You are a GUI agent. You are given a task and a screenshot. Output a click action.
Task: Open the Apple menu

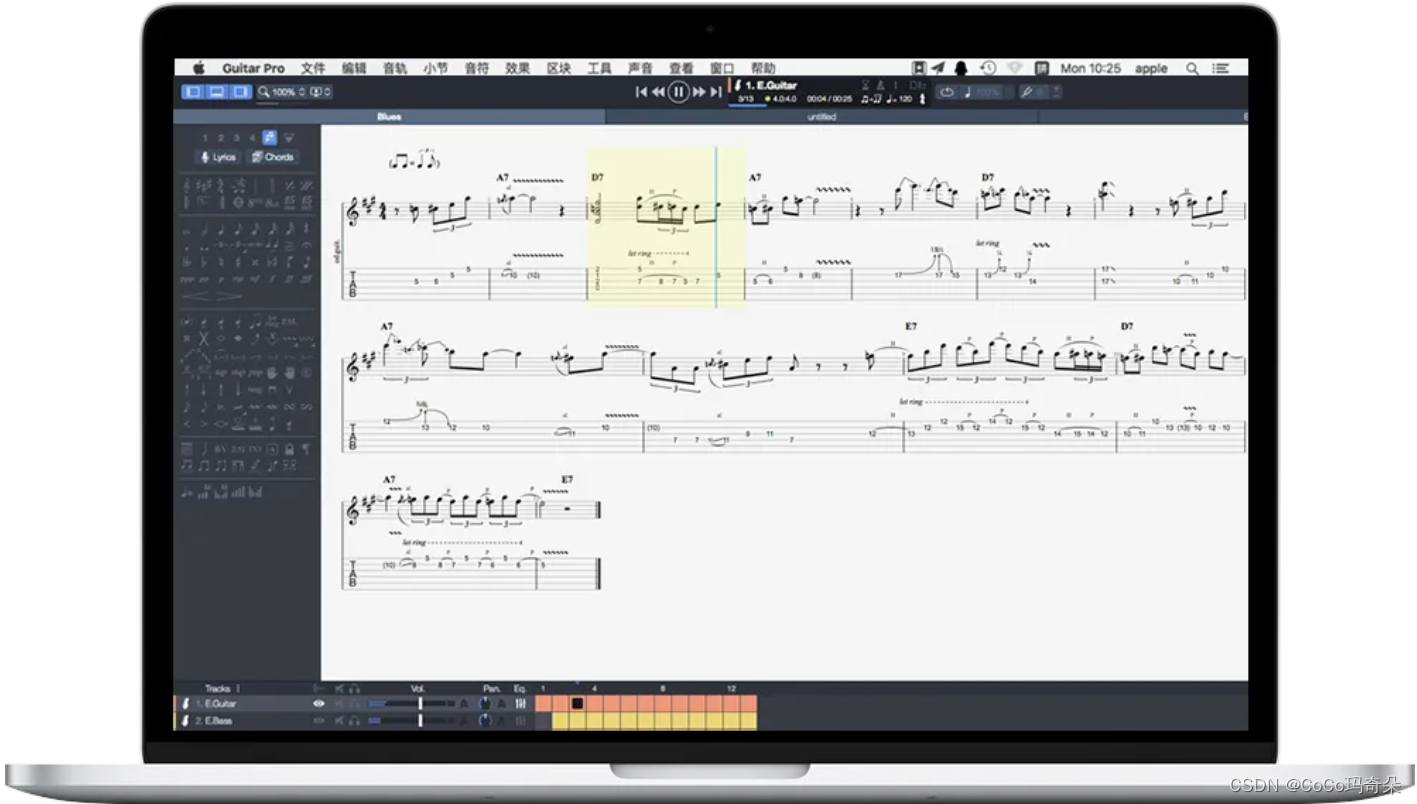point(198,68)
